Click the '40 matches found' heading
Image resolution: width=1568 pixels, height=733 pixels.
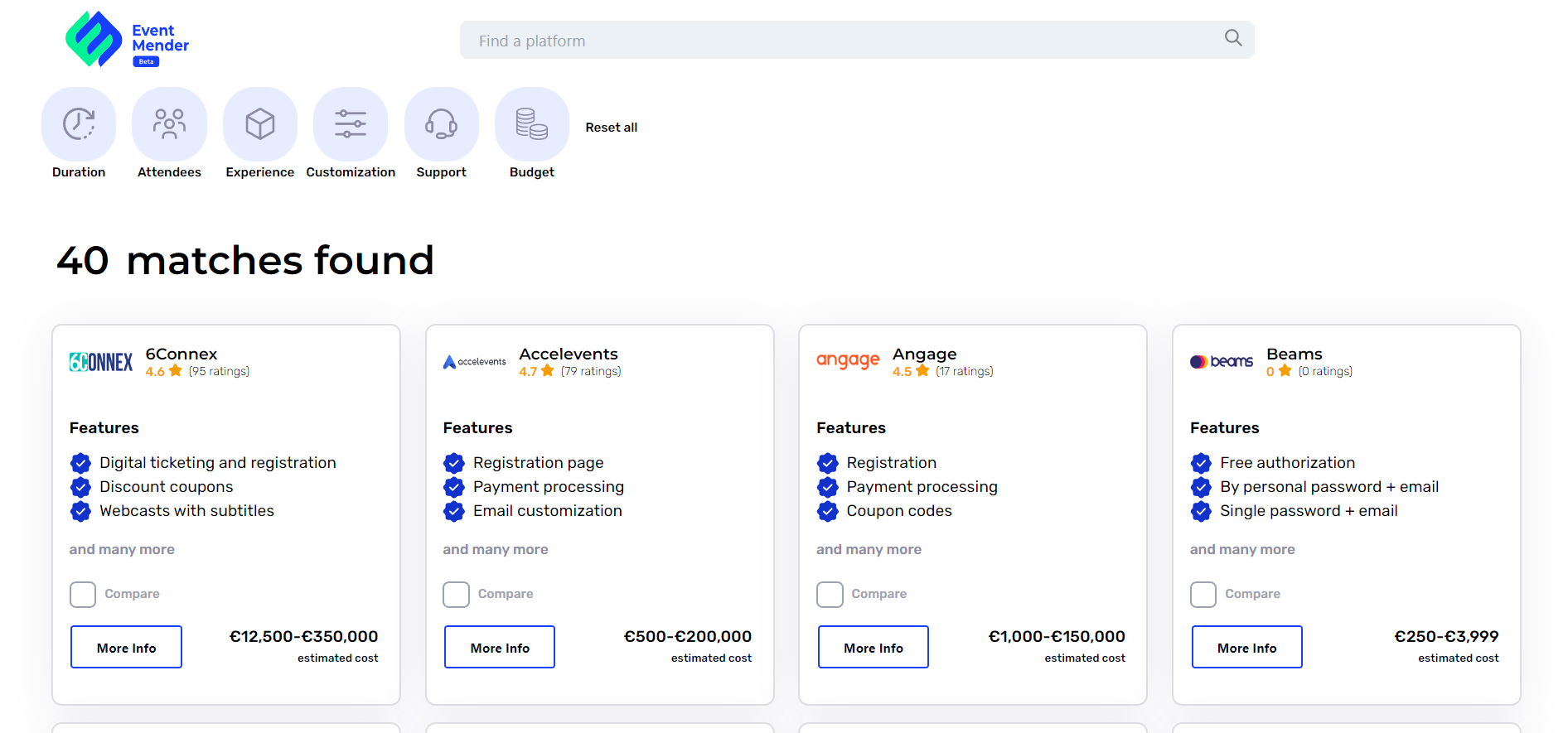tap(245, 260)
